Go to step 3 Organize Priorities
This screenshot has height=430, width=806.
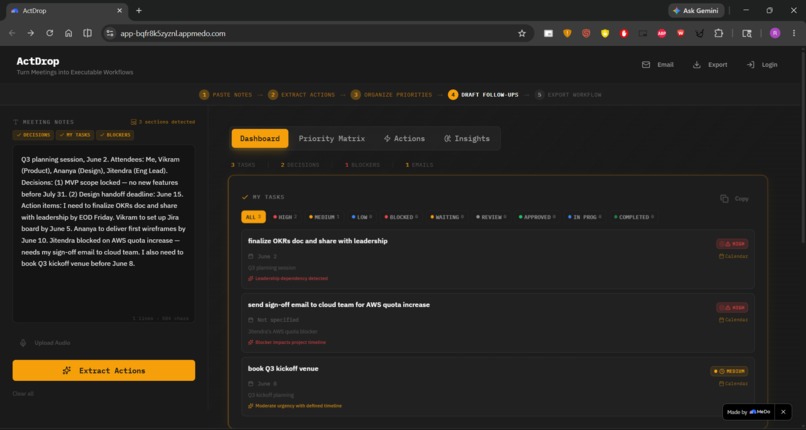point(391,95)
